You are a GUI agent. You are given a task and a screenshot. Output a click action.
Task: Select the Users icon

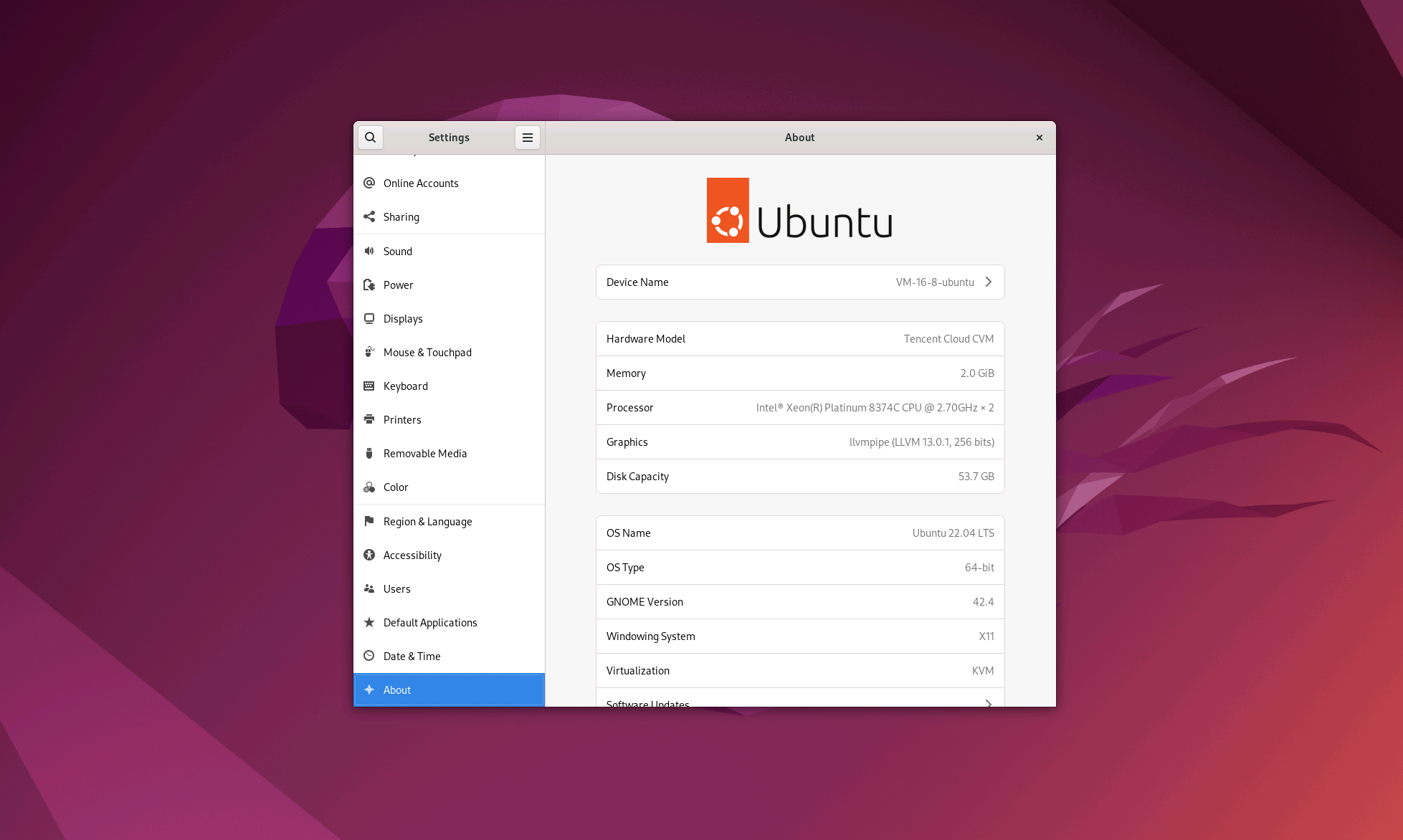point(369,588)
